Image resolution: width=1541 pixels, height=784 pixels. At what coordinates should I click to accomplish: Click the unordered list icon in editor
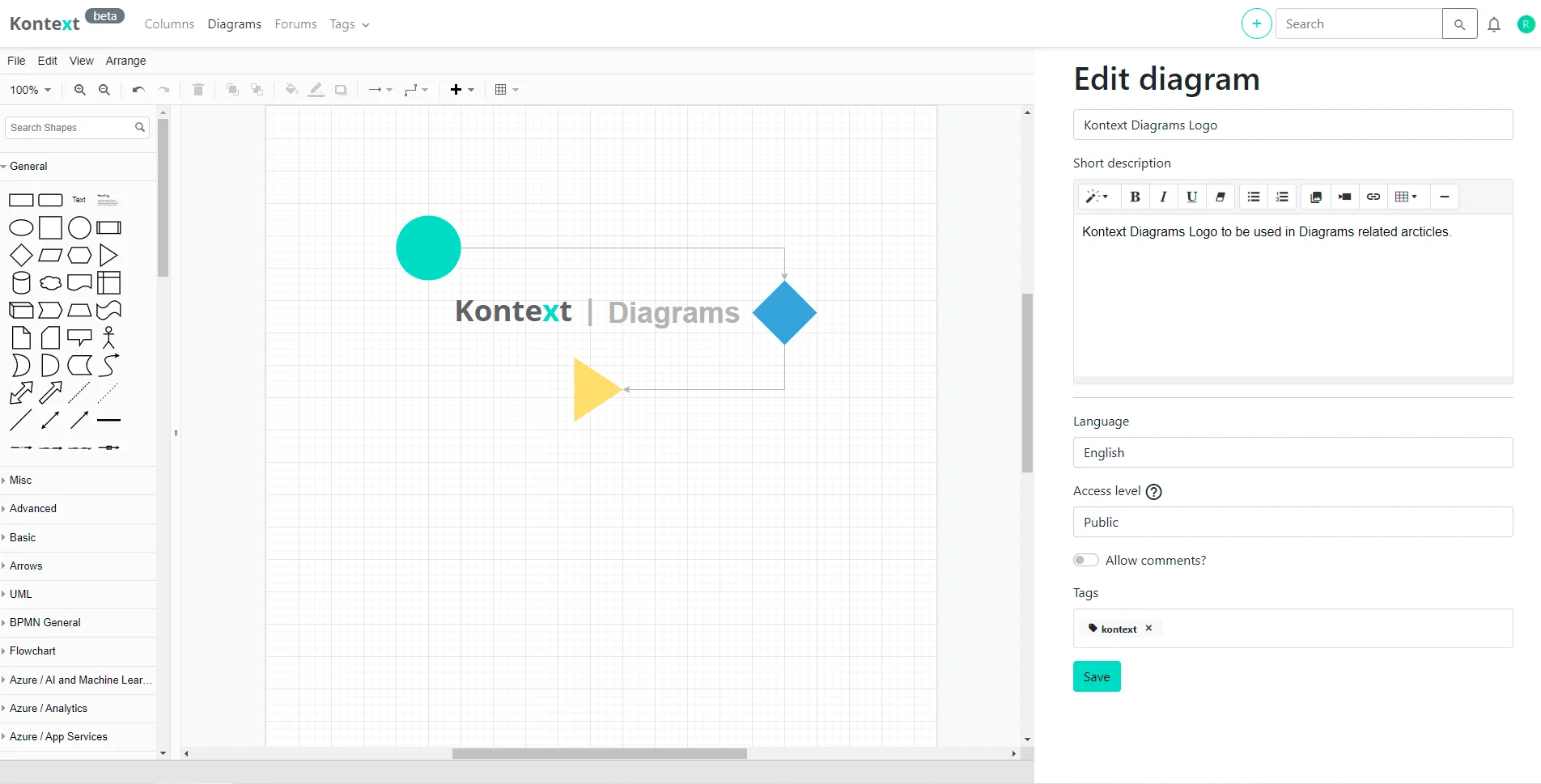click(x=1254, y=197)
